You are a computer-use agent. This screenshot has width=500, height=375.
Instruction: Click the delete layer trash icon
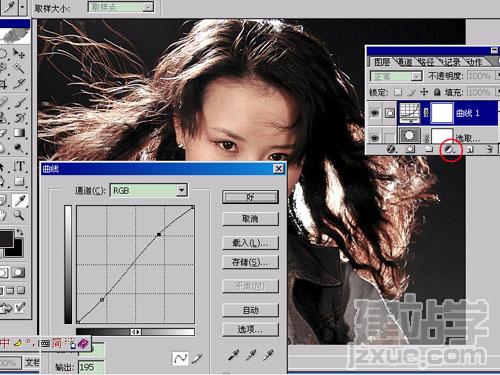pos(489,149)
